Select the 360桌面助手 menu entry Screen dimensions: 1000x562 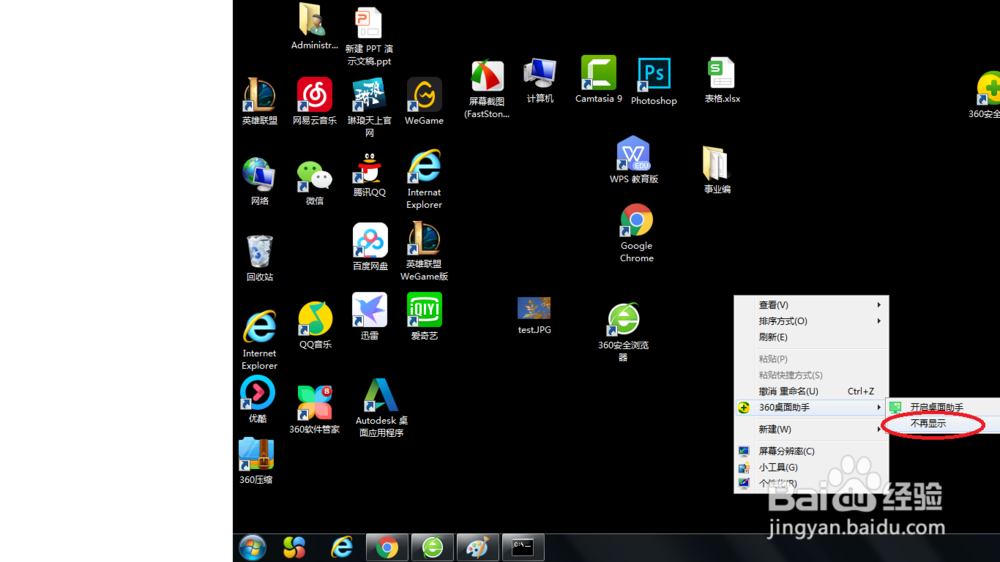pos(811,407)
